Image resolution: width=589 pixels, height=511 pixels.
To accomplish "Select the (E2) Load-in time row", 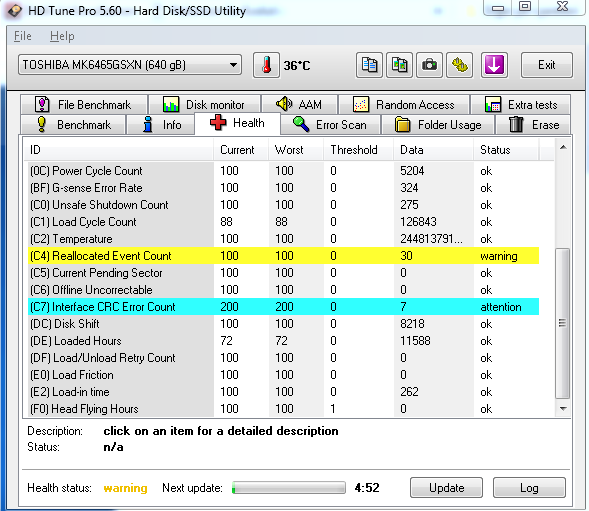I will coord(284,392).
